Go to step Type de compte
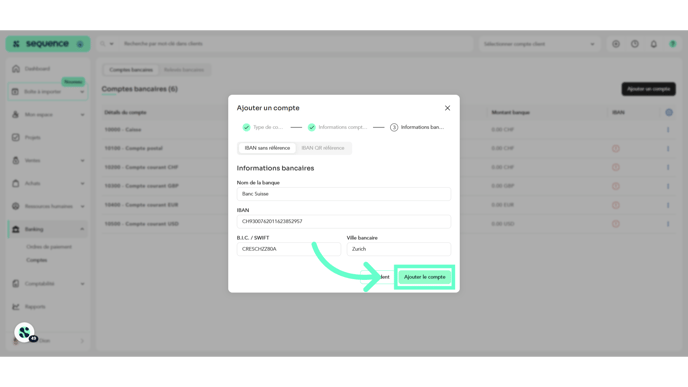This screenshot has width=688, height=387. click(x=263, y=127)
